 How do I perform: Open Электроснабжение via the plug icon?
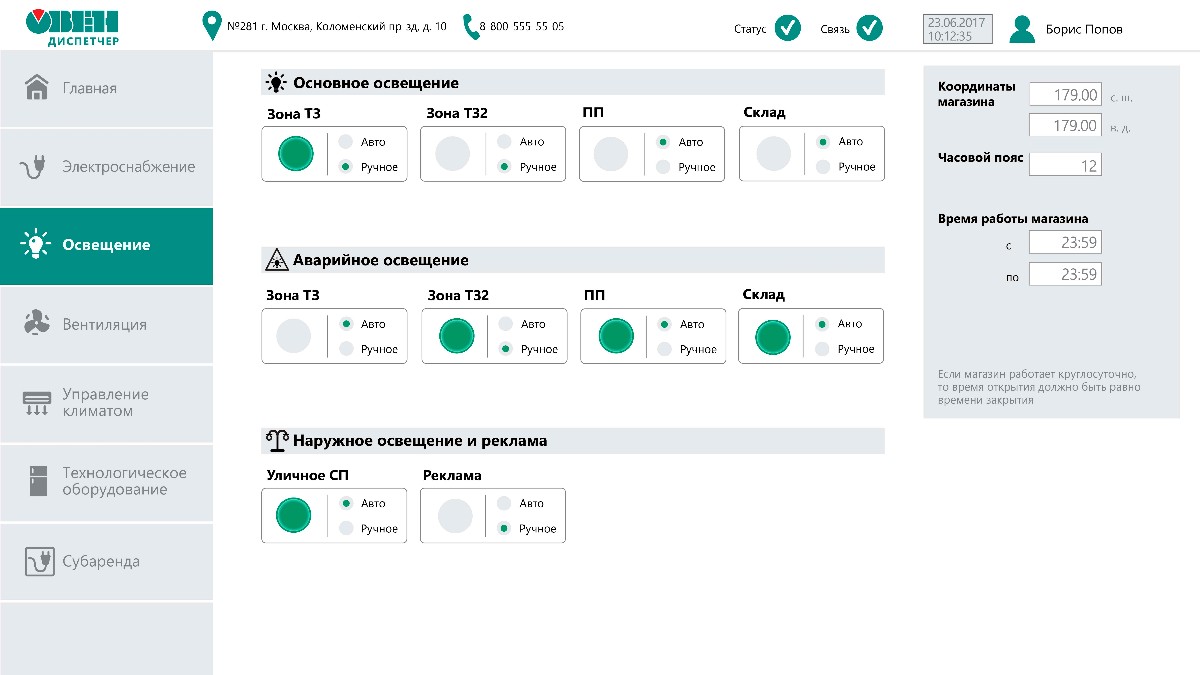tap(36, 167)
